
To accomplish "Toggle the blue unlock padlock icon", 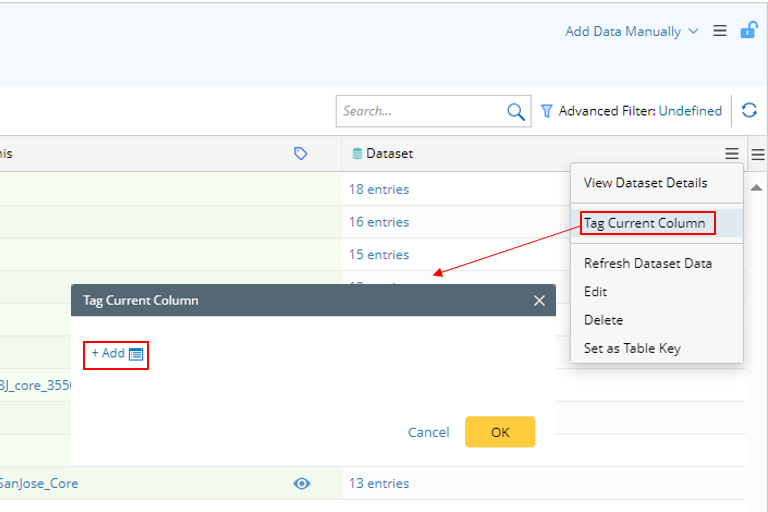I will 749,30.
